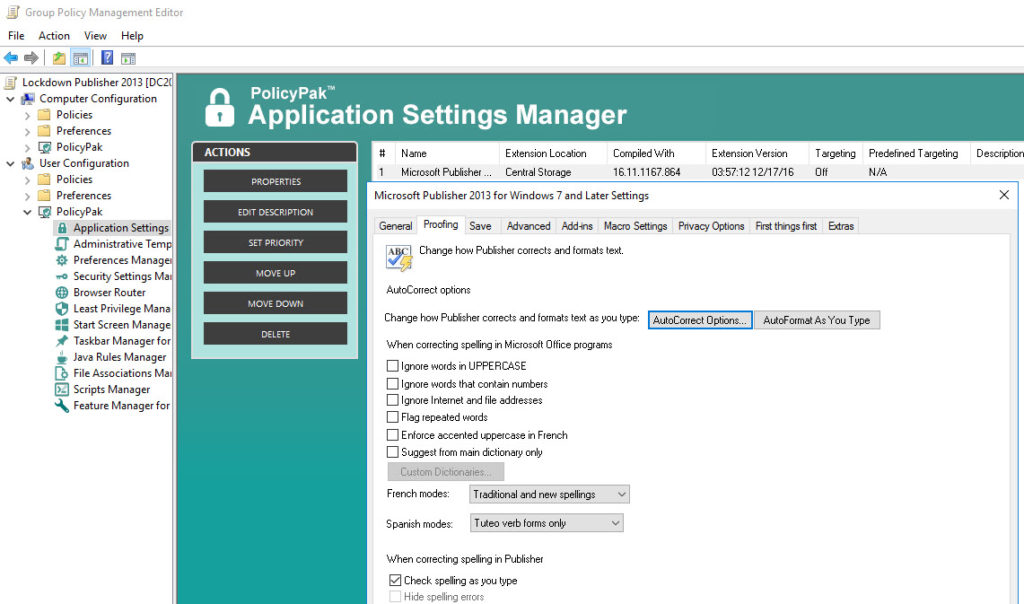
Task: Click the Least Privilege Manager shield icon
Action: click(61, 308)
